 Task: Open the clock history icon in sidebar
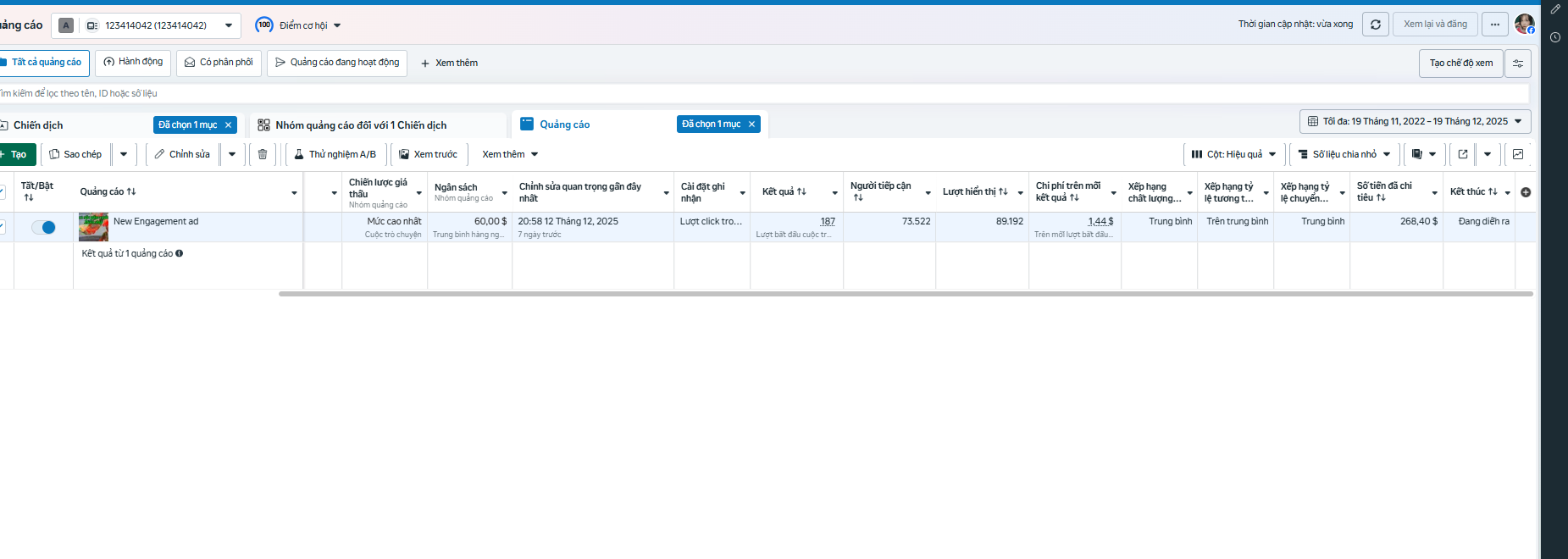click(x=1555, y=37)
